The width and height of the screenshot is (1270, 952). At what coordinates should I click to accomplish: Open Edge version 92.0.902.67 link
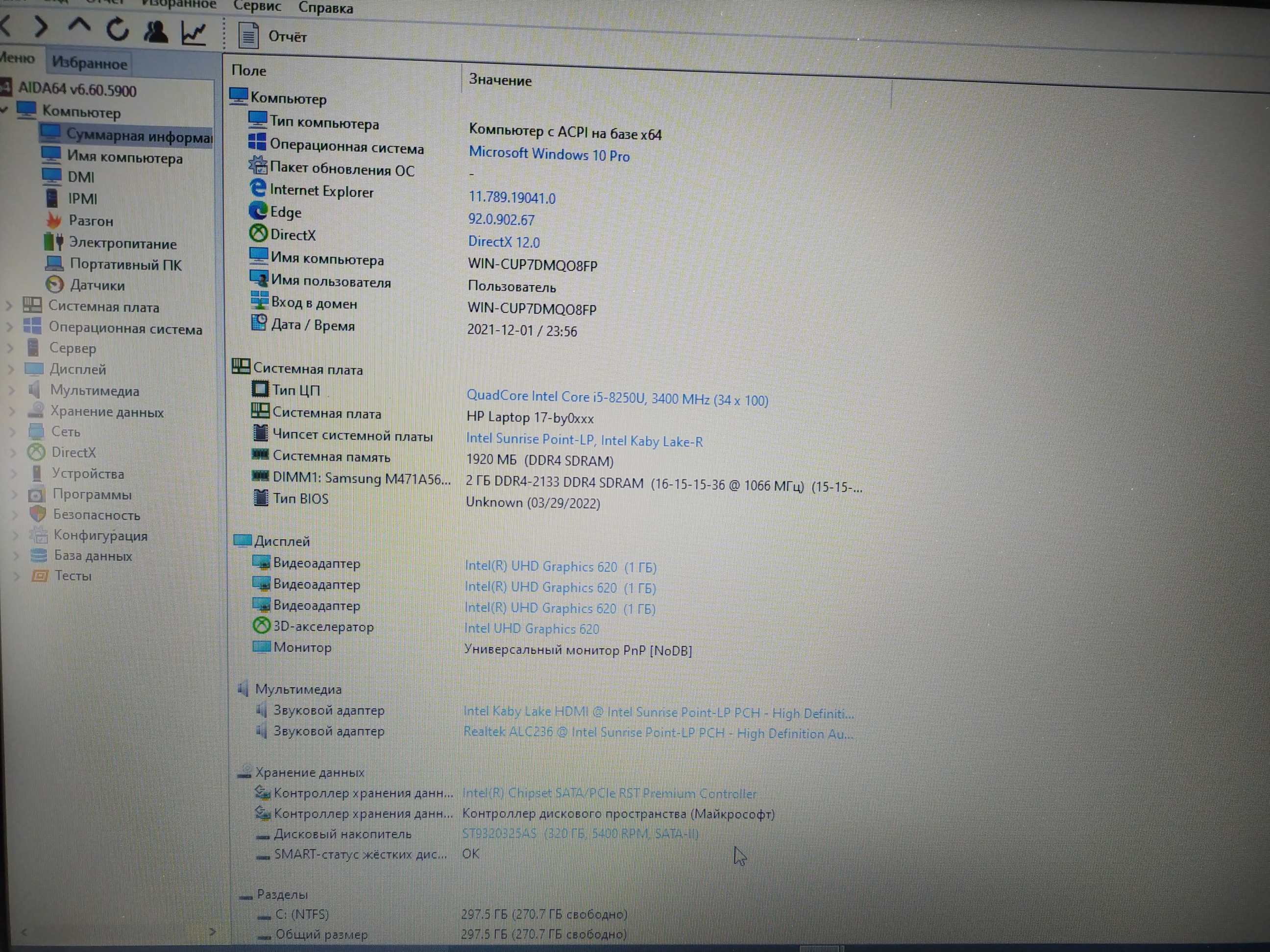(501, 219)
